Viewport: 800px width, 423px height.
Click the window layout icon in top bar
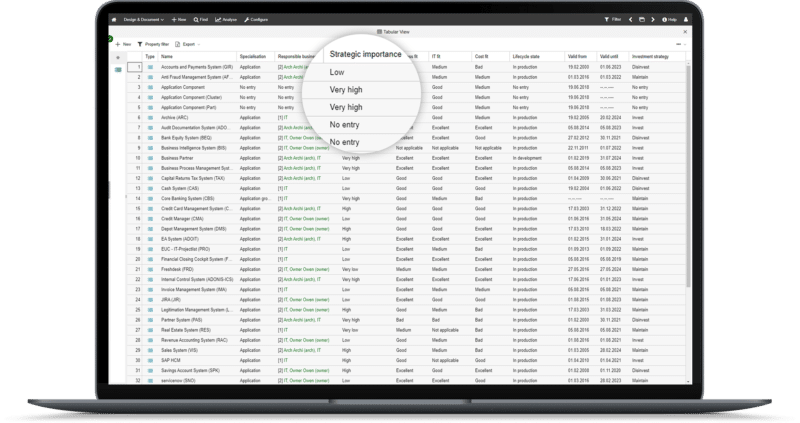(x=642, y=19)
